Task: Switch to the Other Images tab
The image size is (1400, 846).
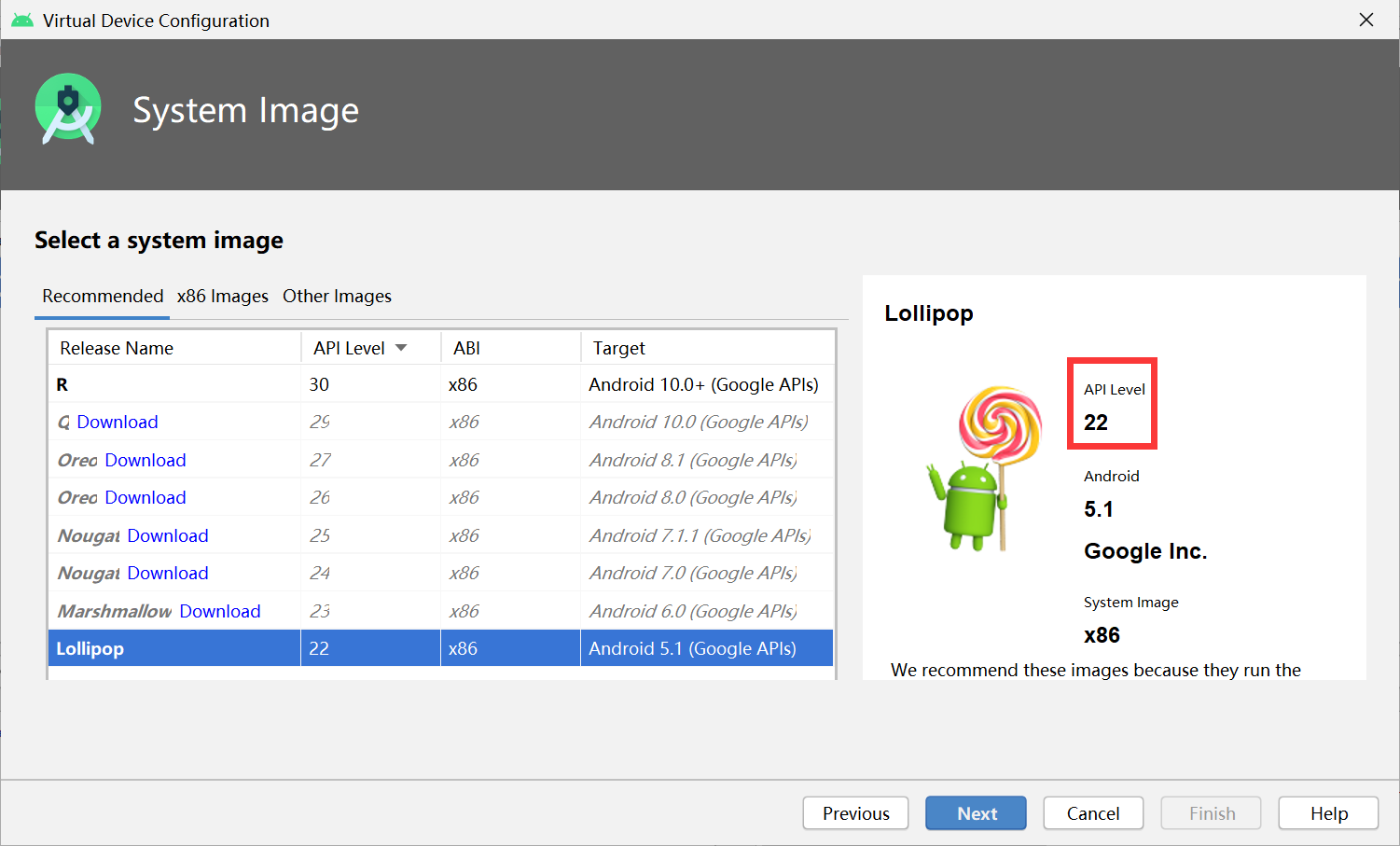Action: pyautogui.click(x=337, y=296)
